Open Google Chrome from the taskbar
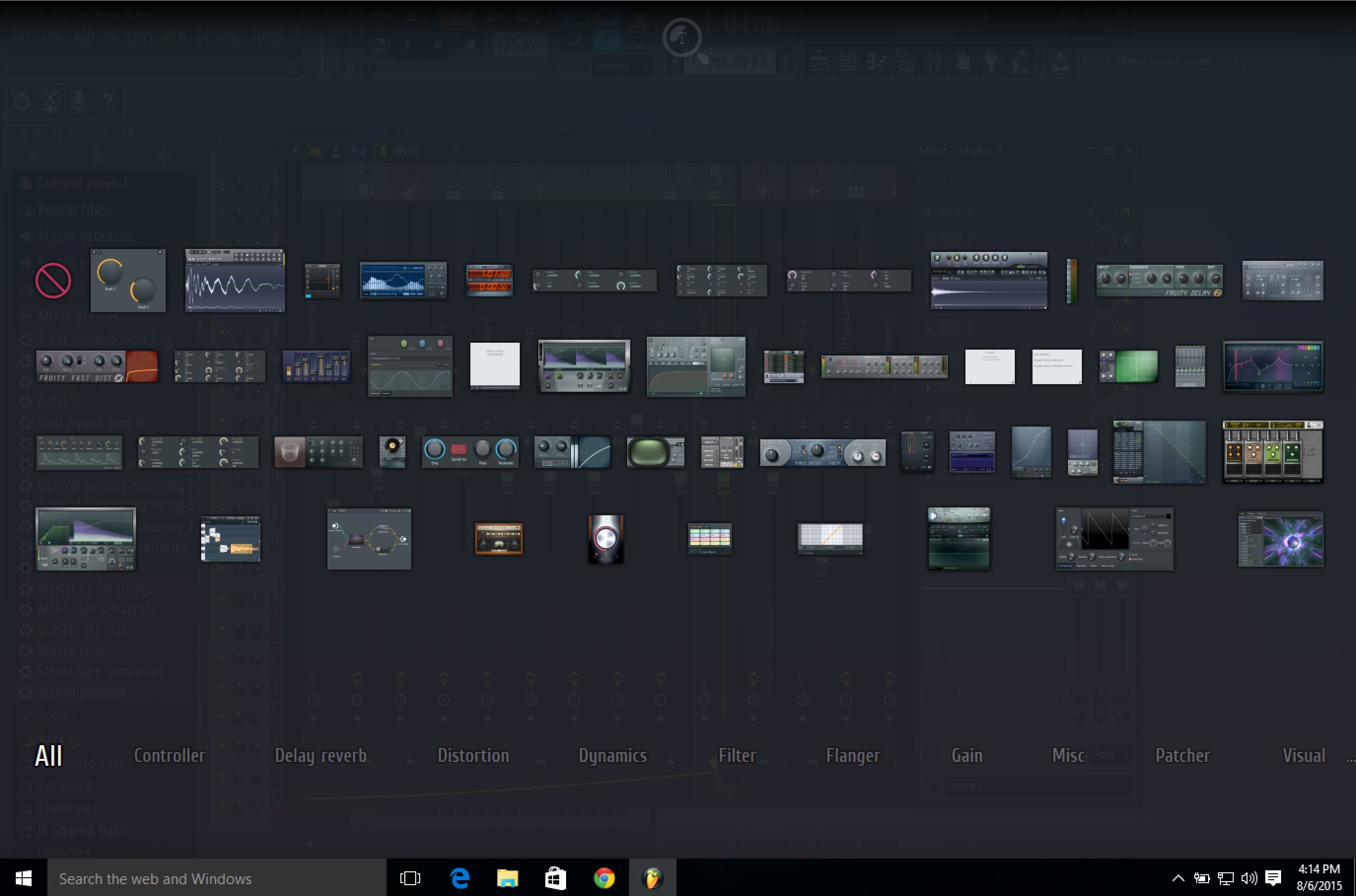 (x=604, y=878)
